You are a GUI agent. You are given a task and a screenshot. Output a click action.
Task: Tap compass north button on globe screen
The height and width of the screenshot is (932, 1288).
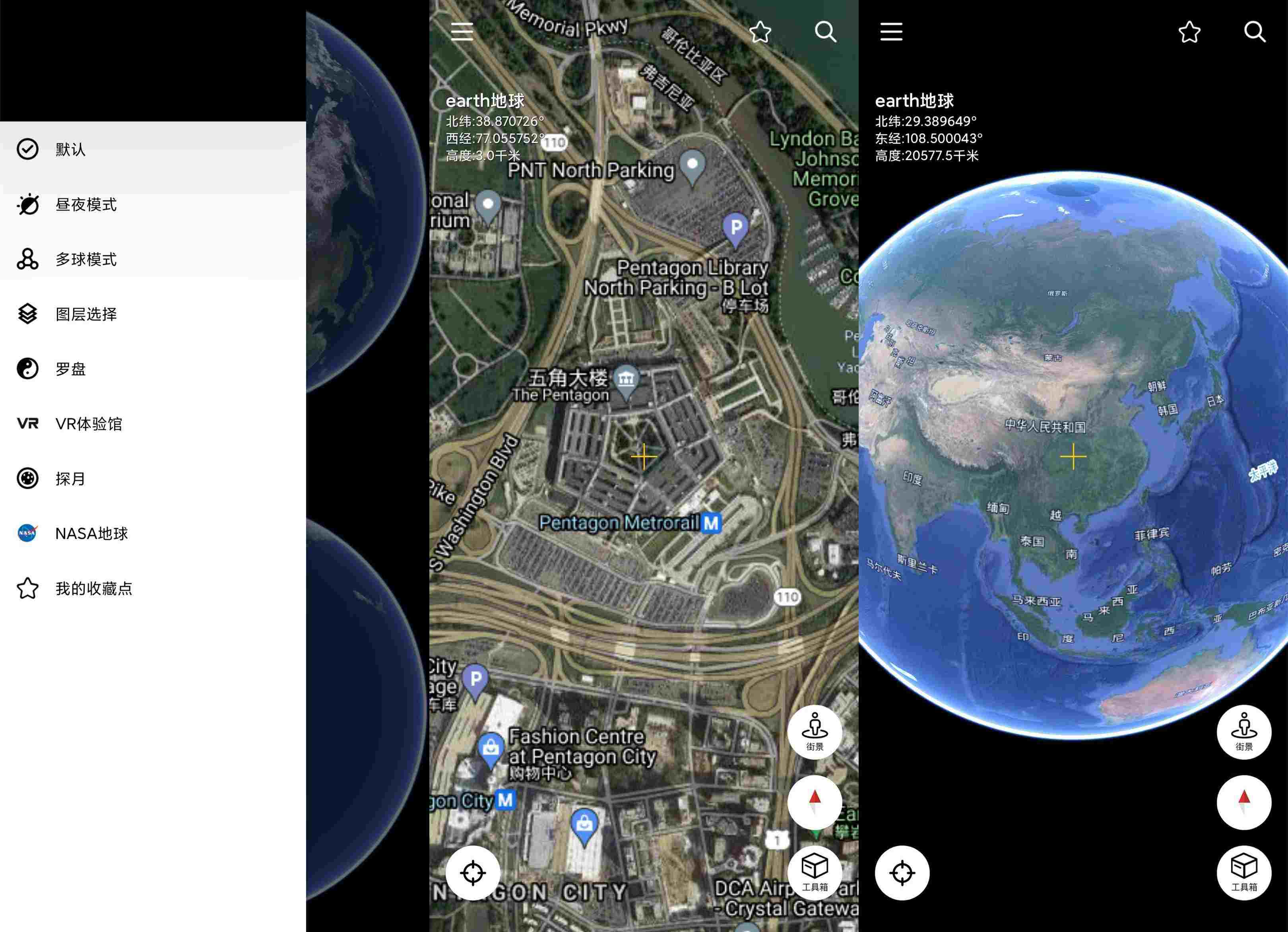(x=1244, y=802)
